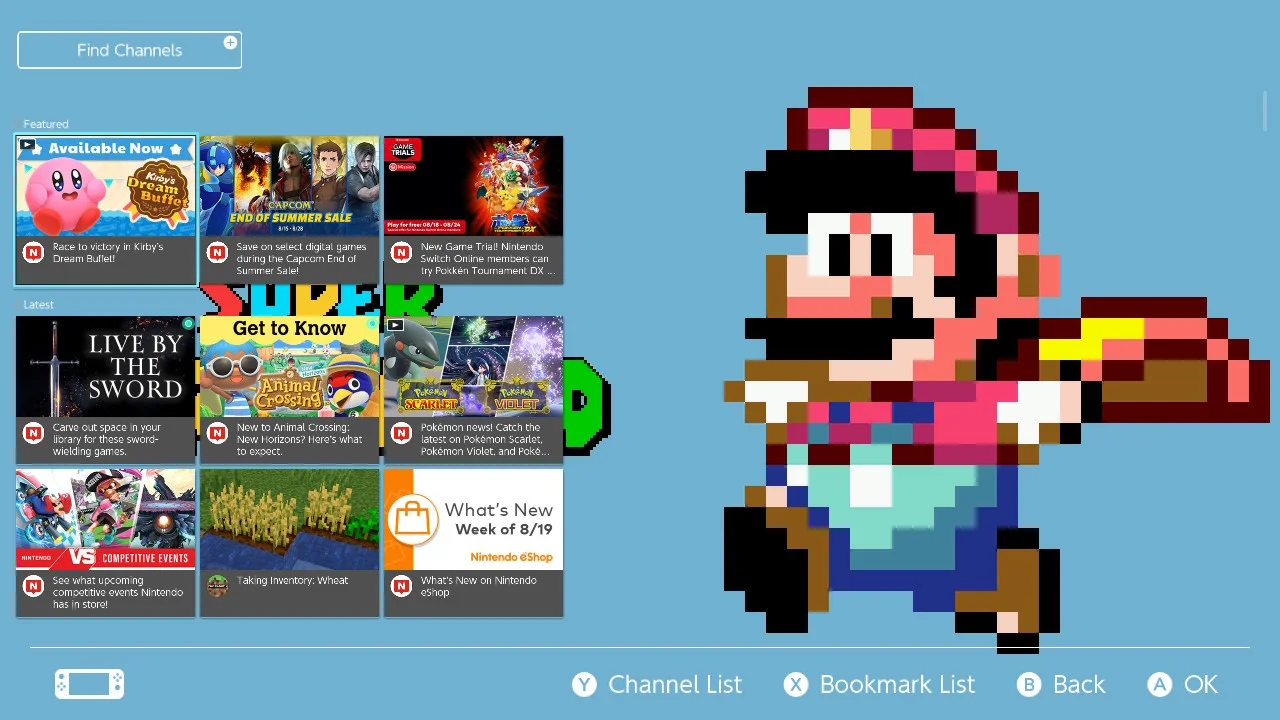The height and width of the screenshot is (720, 1280).
Task: Click text "Taking Inventory: Wheat"
Action: coord(292,580)
